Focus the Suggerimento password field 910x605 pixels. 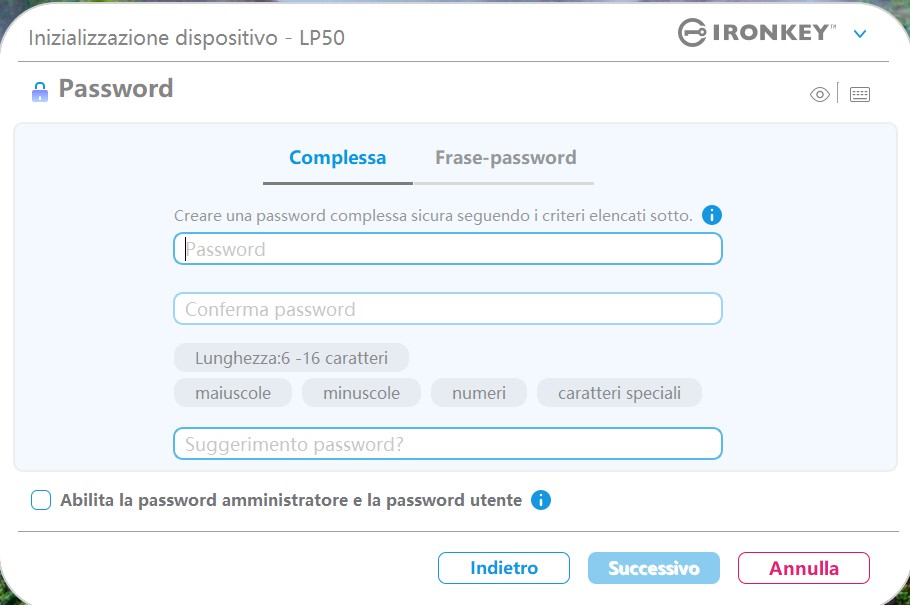[447, 444]
